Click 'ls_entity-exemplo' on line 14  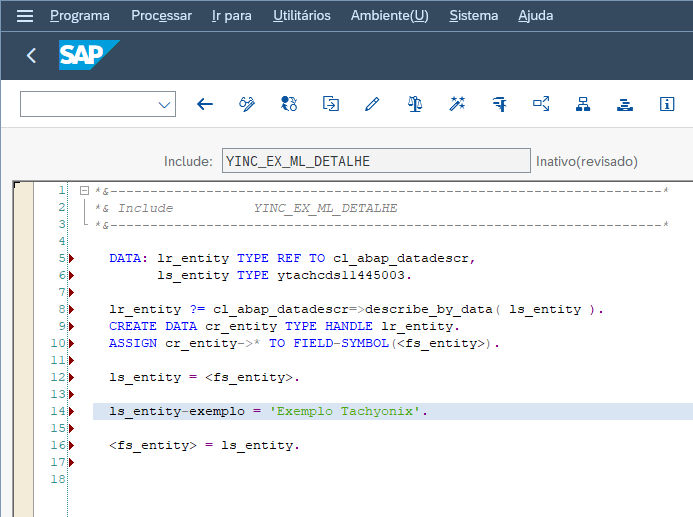click(x=177, y=411)
